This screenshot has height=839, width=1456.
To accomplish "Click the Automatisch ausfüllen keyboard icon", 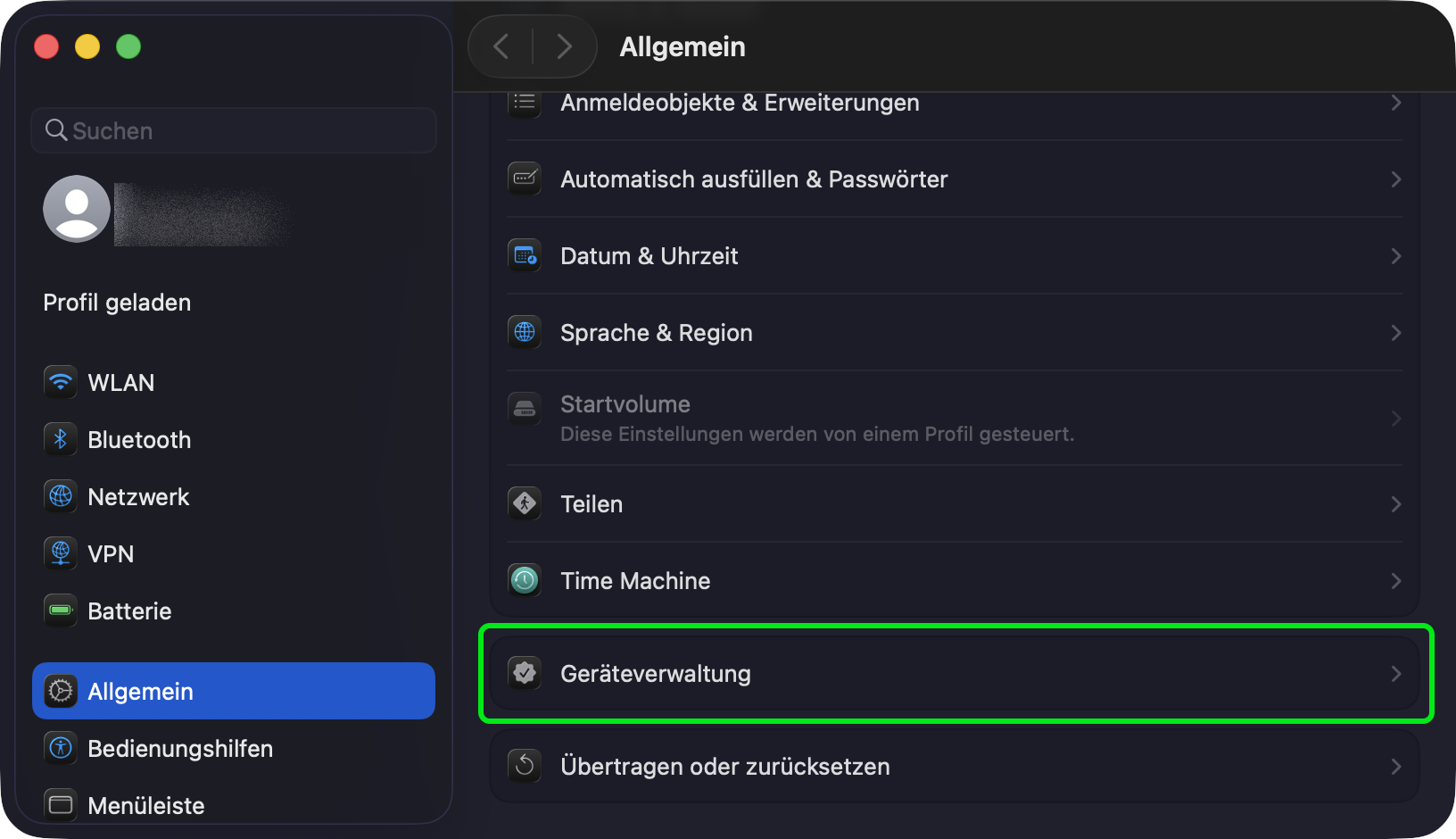I will [525, 179].
